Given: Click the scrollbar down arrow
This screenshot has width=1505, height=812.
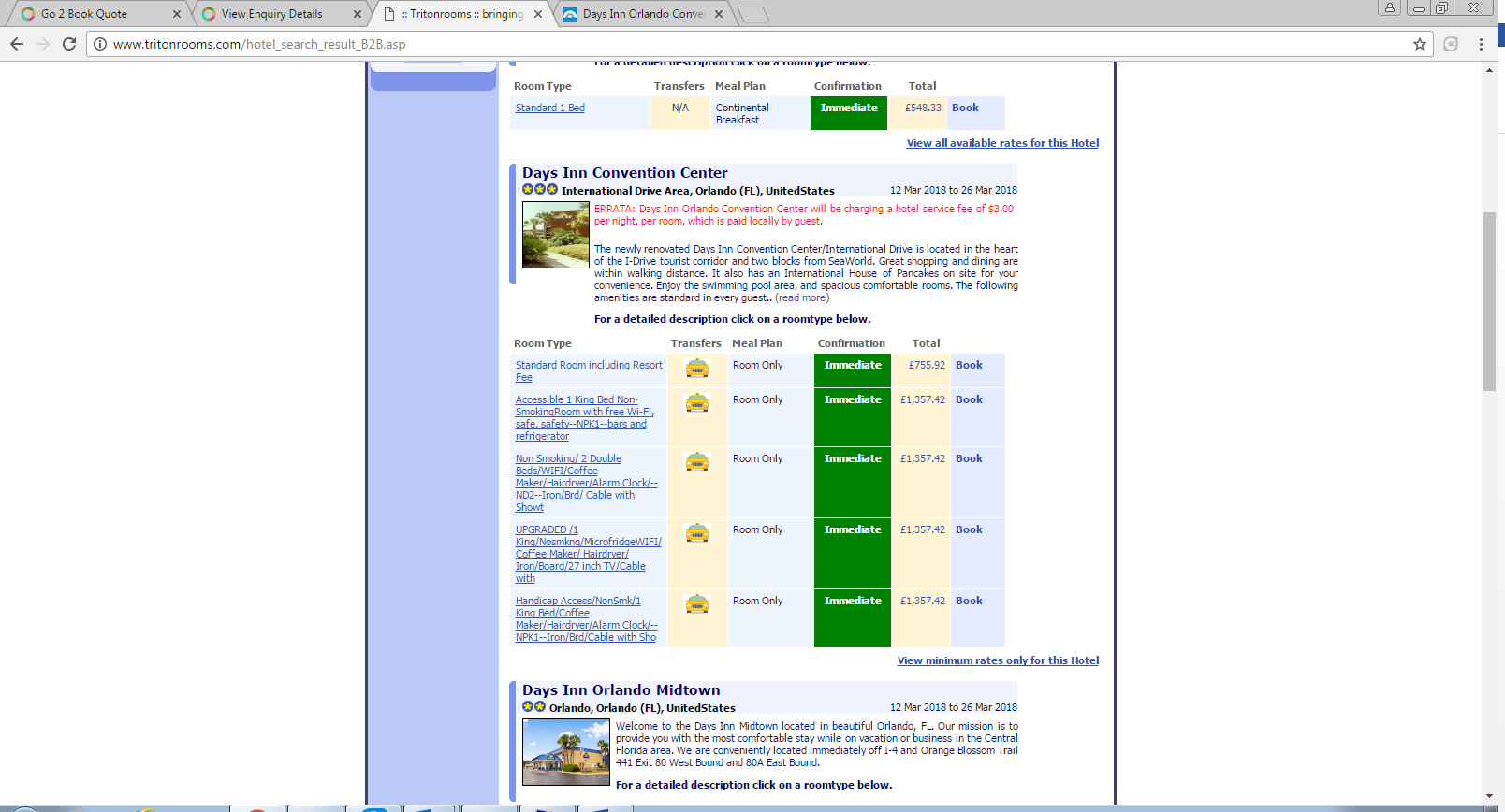Looking at the screenshot, I should coord(1489,796).
